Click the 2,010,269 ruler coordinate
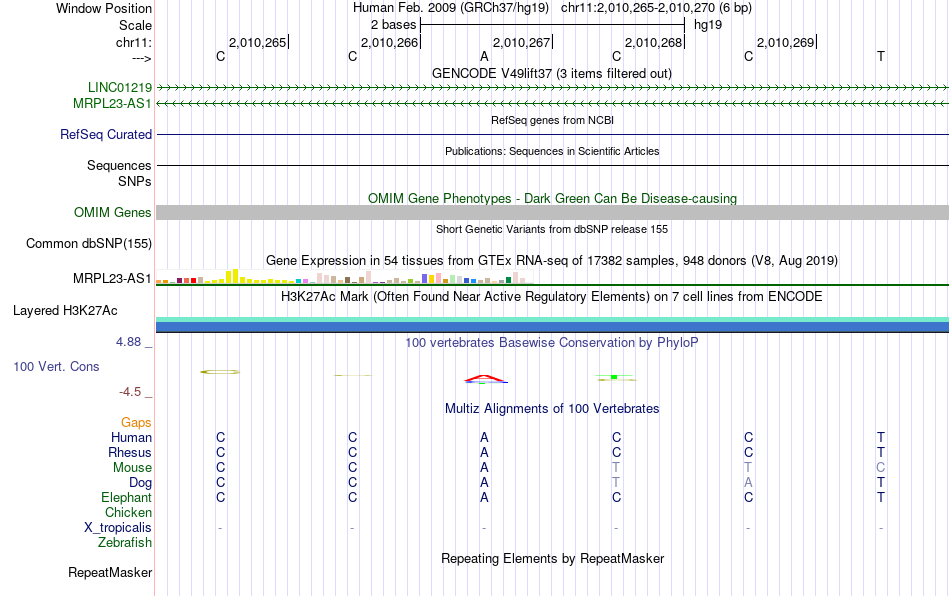950x596 pixels. pyautogui.click(x=786, y=42)
